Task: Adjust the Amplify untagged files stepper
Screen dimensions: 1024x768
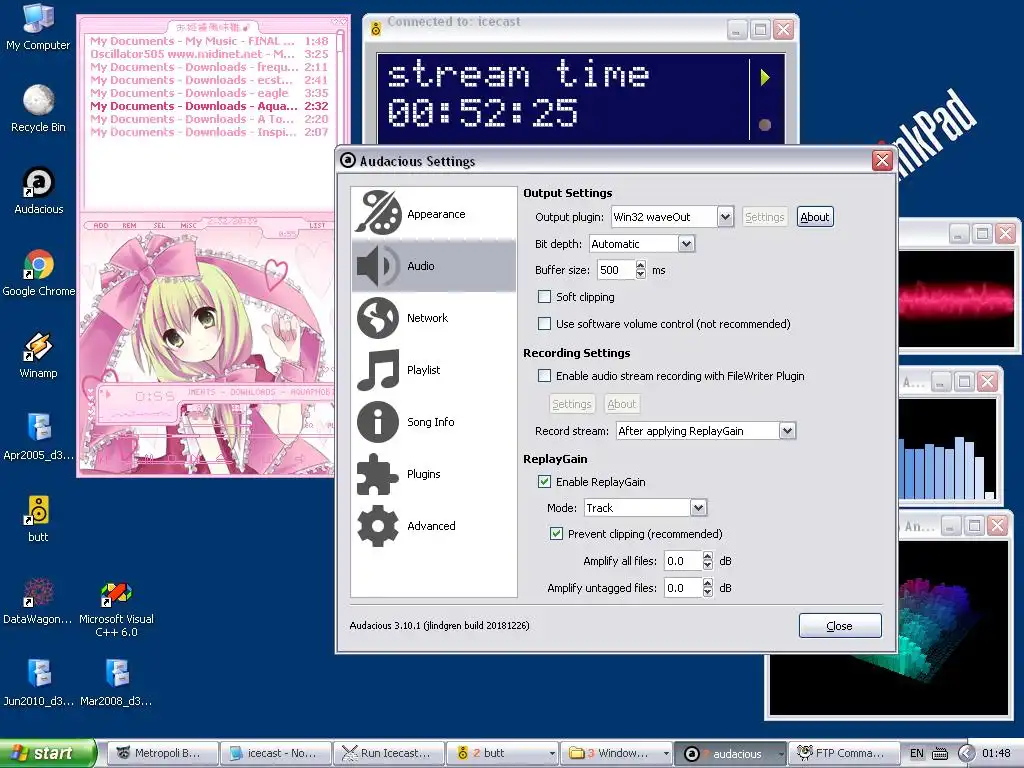Action: (x=707, y=588)
